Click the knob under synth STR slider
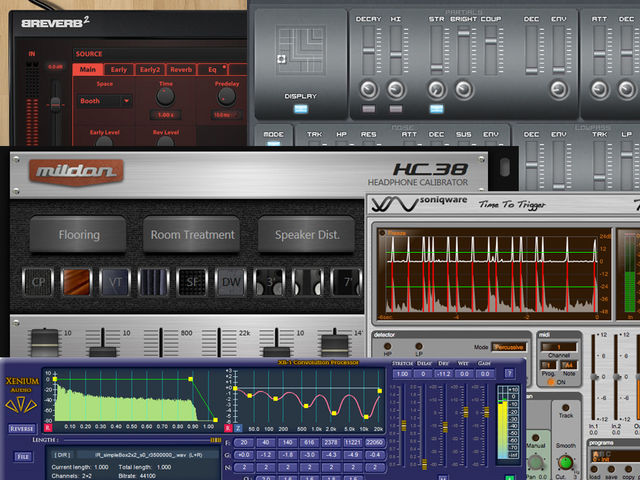 [x=436, y=89]
